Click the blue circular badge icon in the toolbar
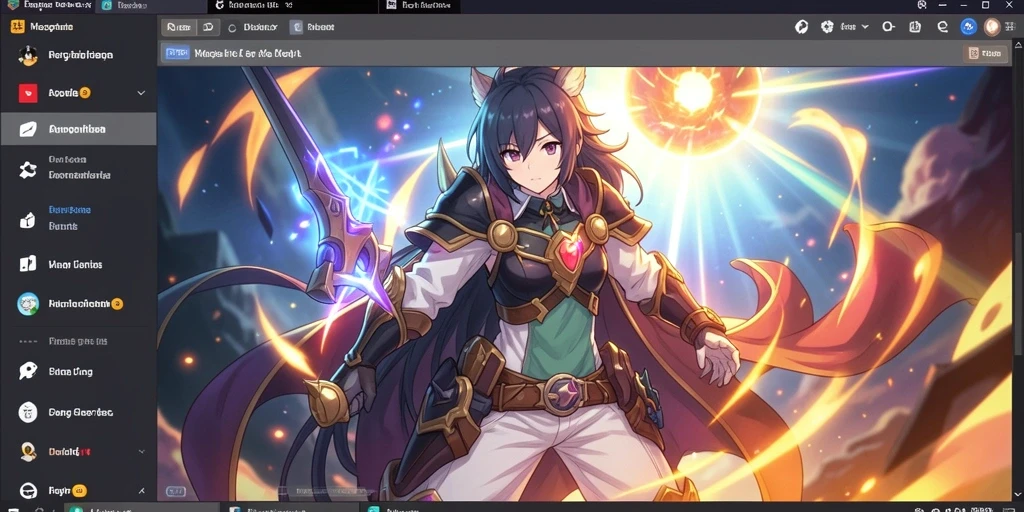This screenshot has height=512, width=1024. tap(968, 27)
